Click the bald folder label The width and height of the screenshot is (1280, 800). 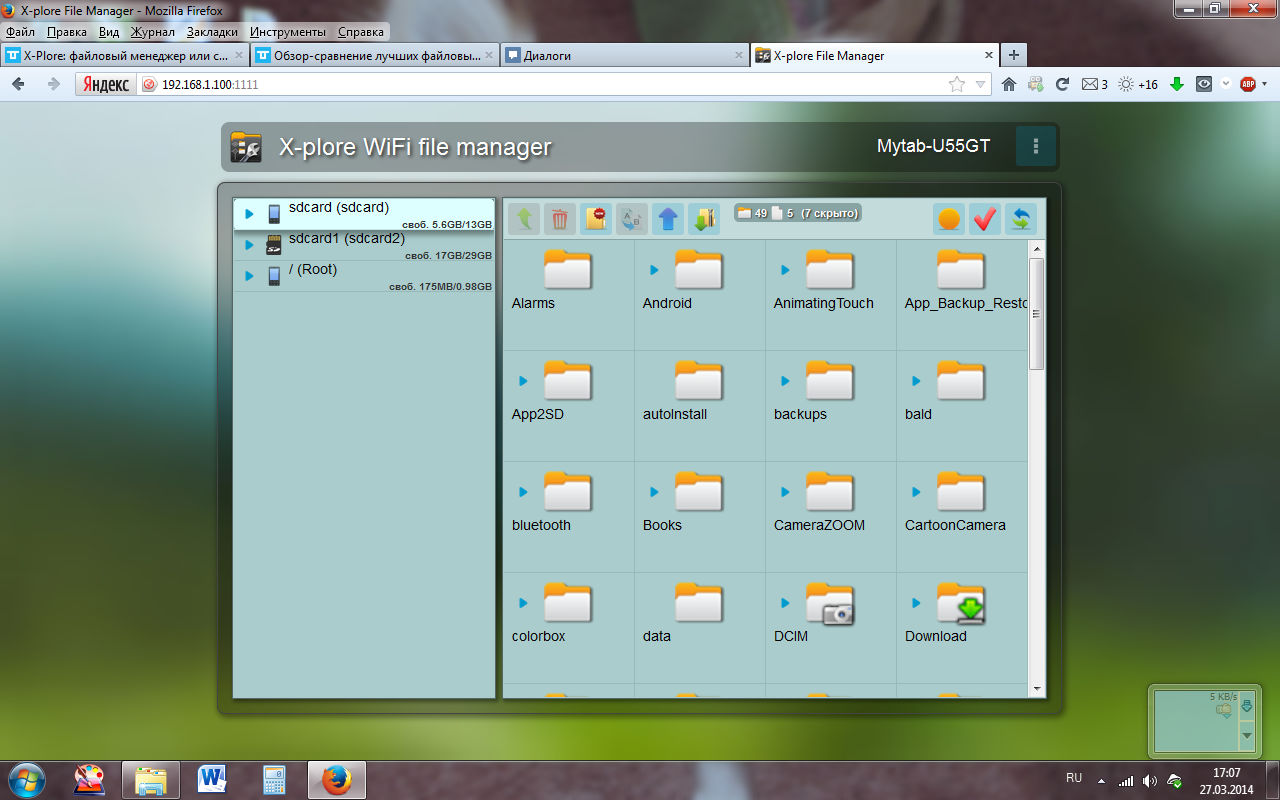point(918,414)
